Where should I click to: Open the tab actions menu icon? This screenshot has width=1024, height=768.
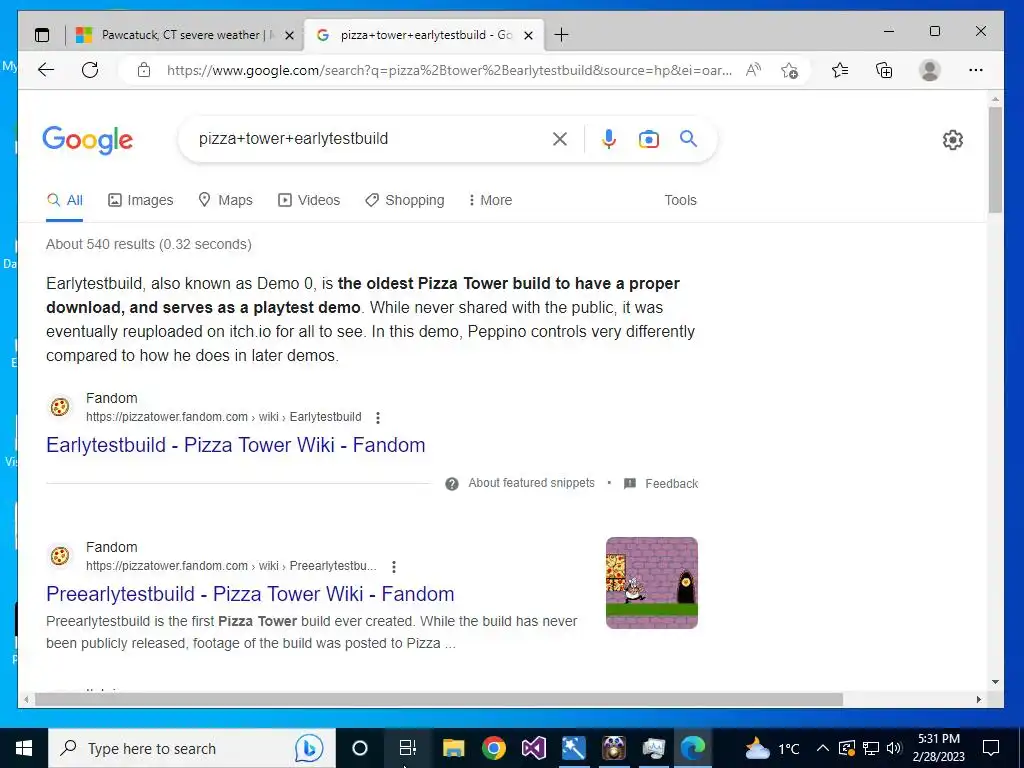(x=42, y=35)
